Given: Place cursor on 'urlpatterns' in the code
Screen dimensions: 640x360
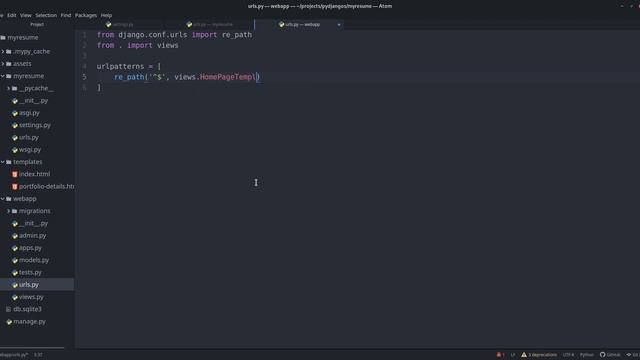Looking at the screenshot, I should pos(120,66).
